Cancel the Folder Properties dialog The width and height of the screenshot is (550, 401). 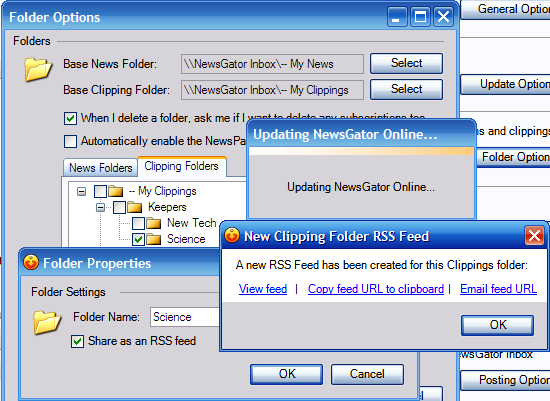(x=367, y=374)
